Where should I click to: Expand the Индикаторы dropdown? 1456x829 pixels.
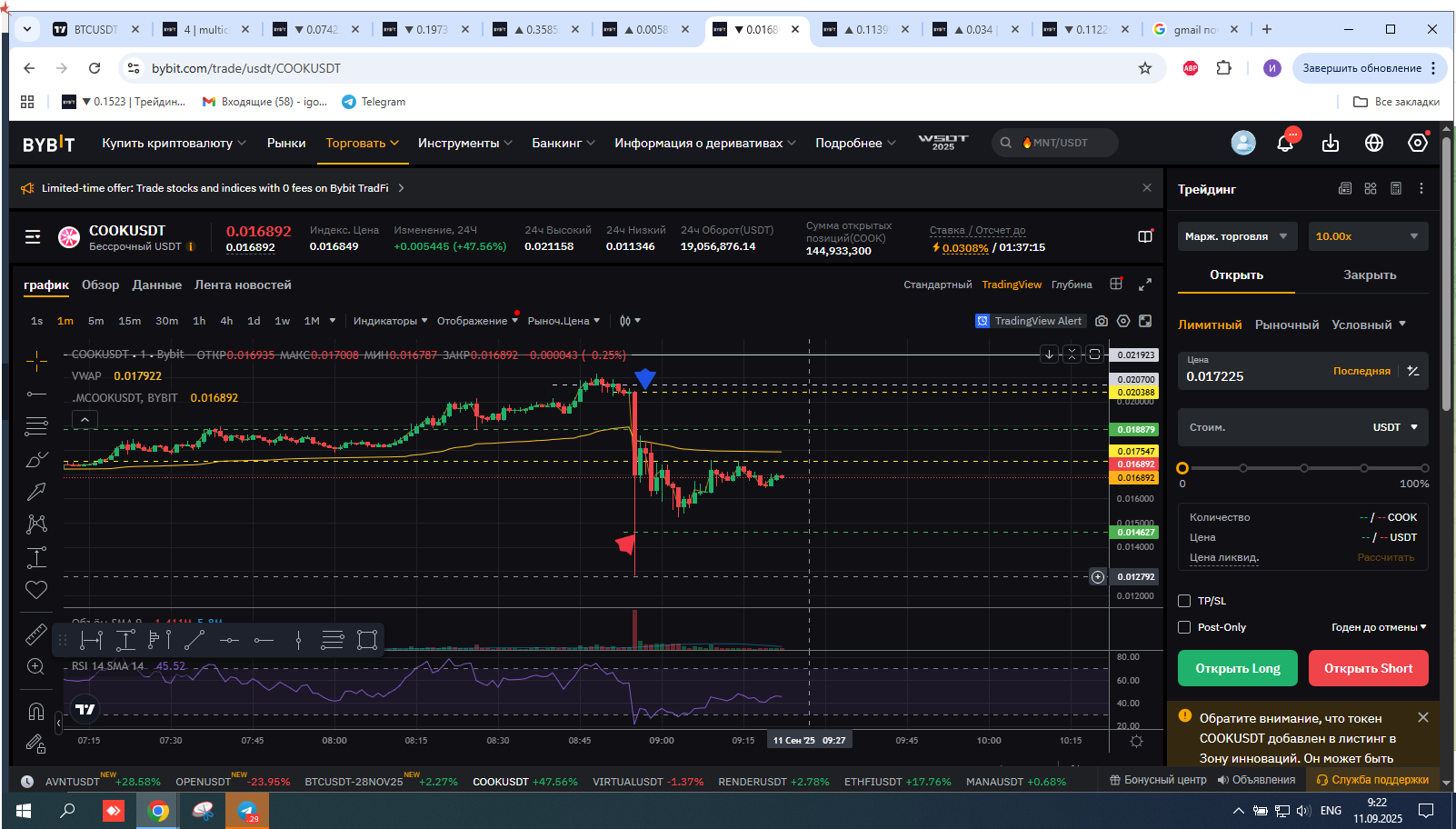390,321
